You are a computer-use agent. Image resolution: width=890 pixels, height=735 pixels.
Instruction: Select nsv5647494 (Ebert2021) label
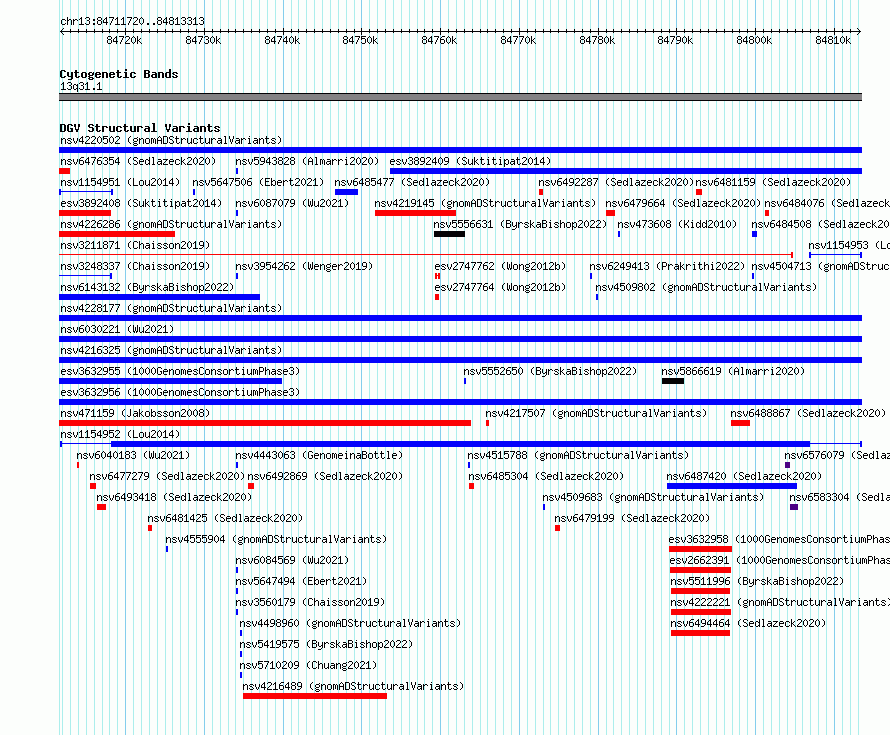point(301,581)
